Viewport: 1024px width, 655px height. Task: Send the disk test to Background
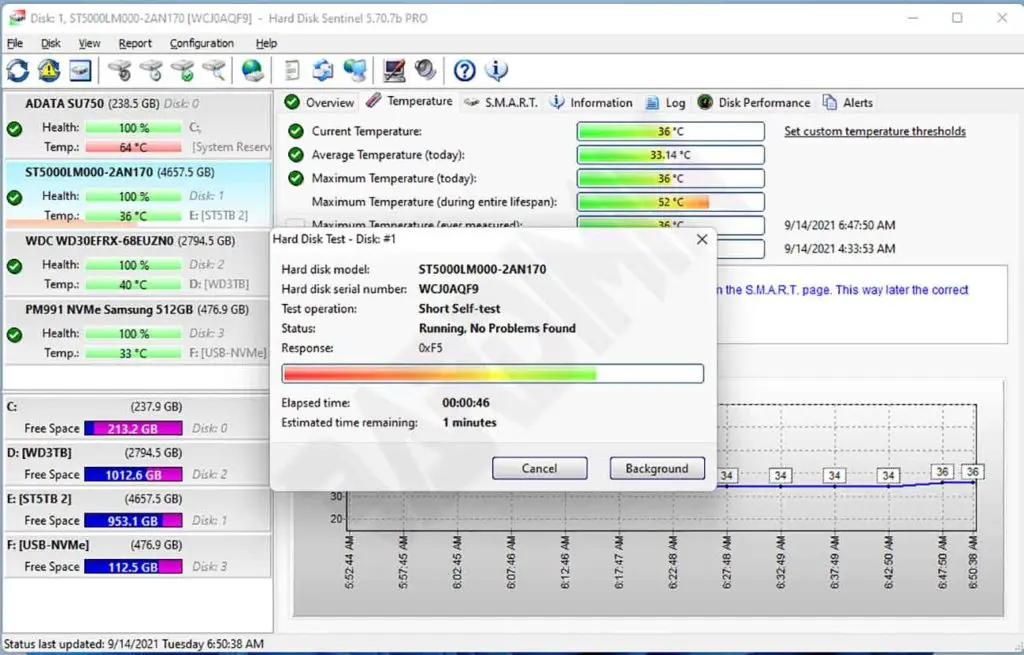[657, 468]
